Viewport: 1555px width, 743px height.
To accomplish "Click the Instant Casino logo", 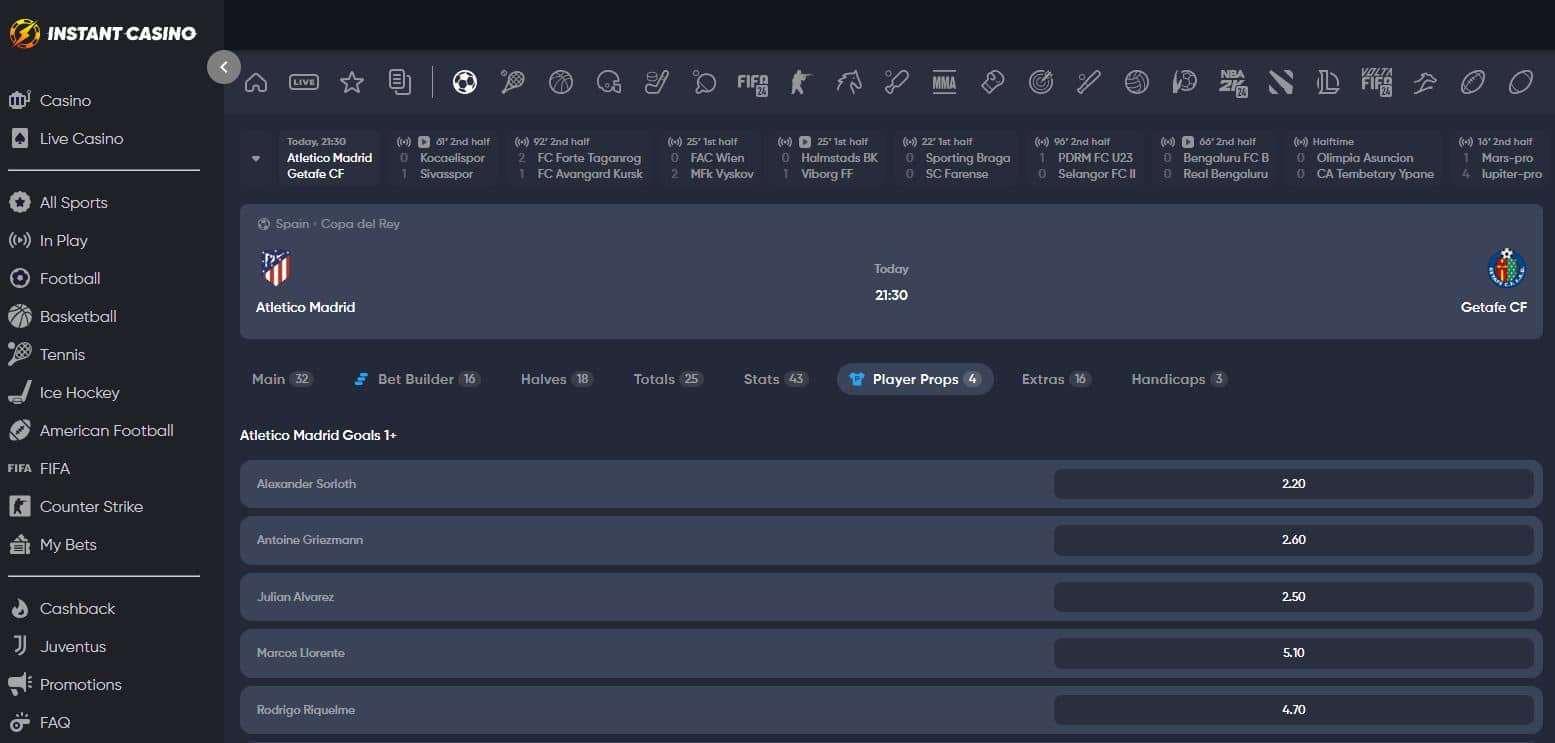I will pos(103,34).
